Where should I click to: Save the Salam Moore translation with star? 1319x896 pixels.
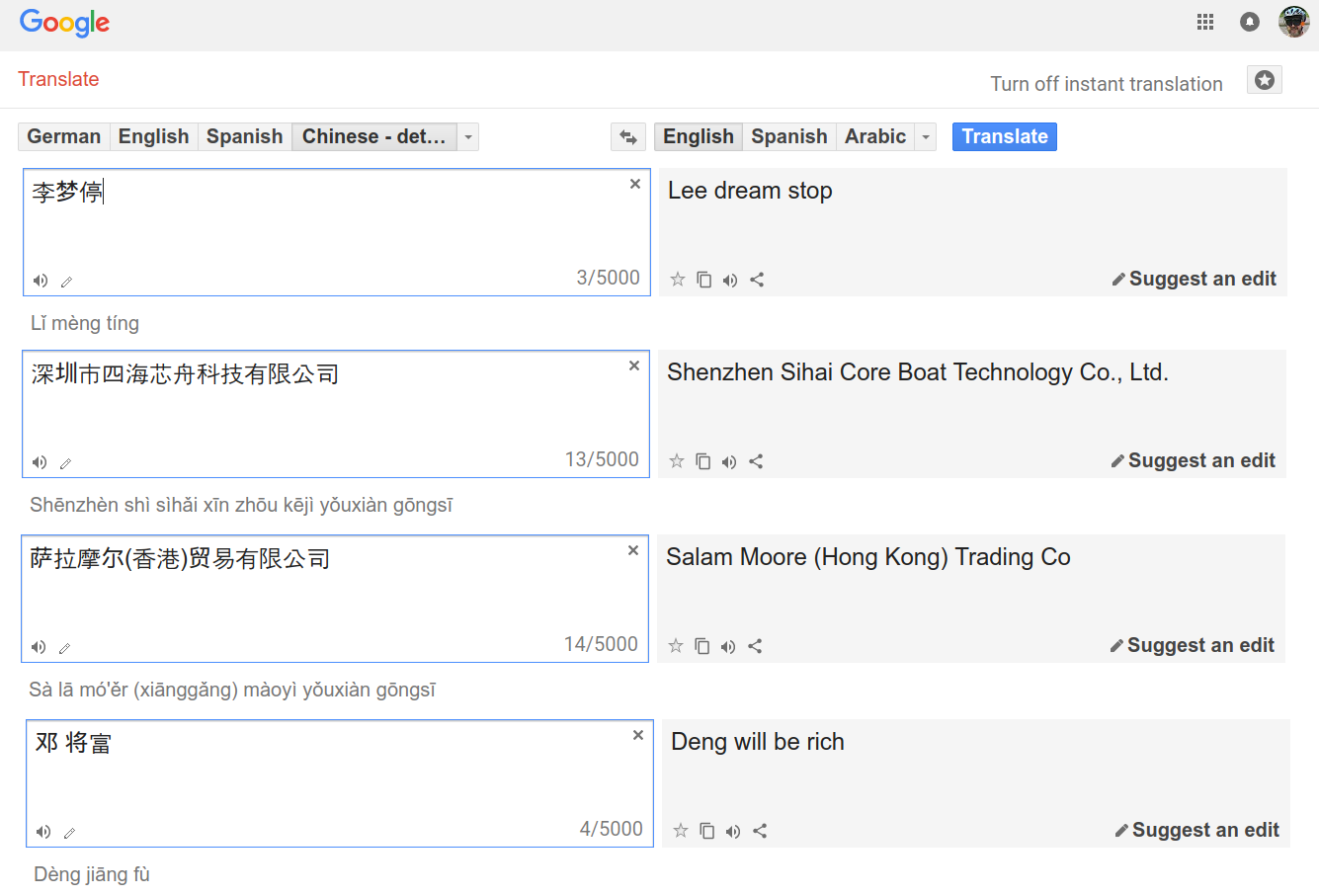tap(676, 646)
